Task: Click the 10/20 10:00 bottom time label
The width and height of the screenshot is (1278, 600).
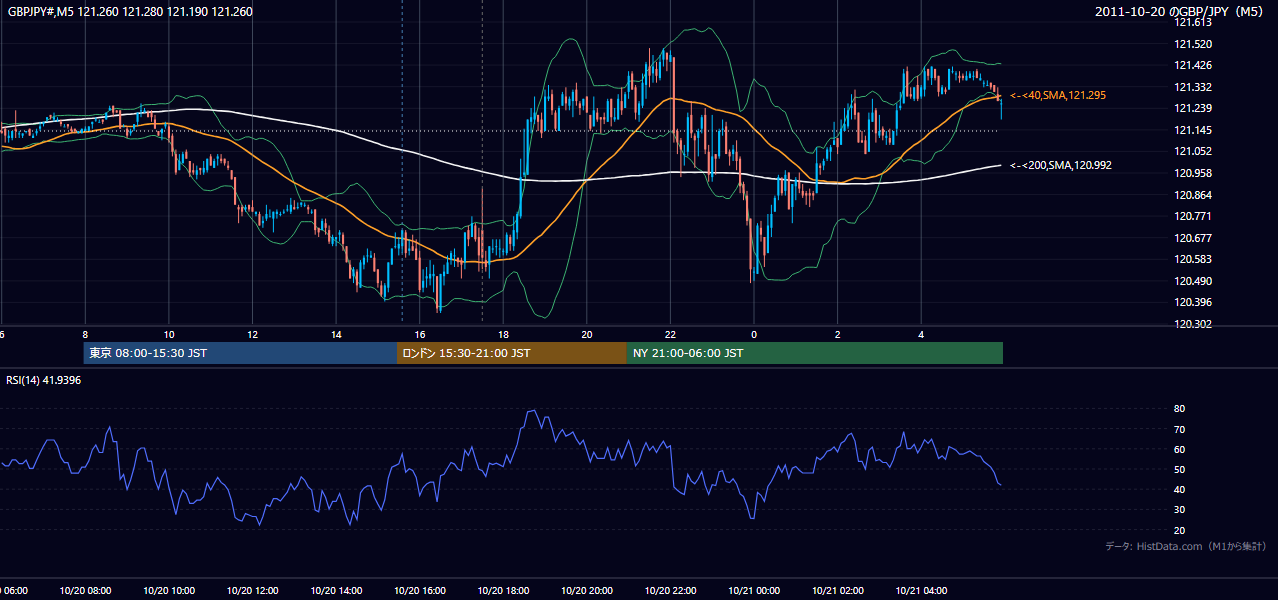Action: [x=169, y=591]
